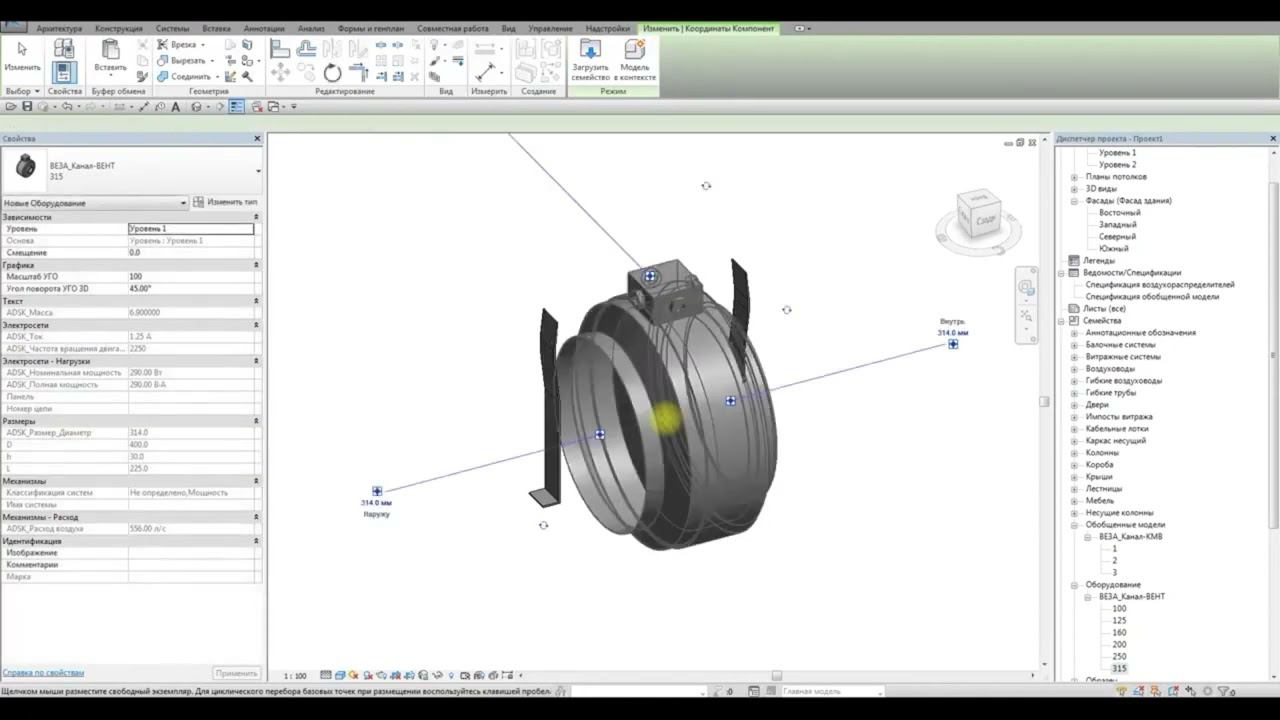Image resolution: width=1280 pixels, height=720 pixels.
Task: Select the Изменить (Modify) arrow tool
Action: click(22, 55)
